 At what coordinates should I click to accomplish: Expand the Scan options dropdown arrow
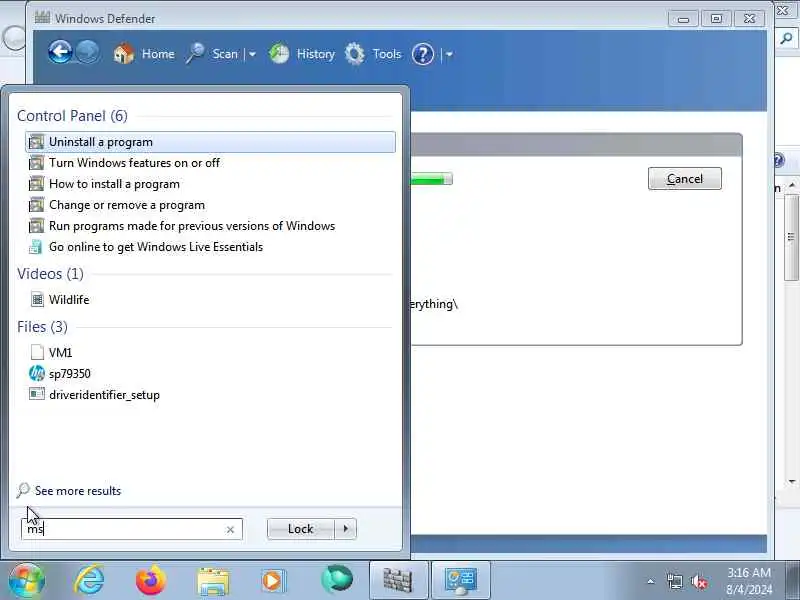[252, 54]
